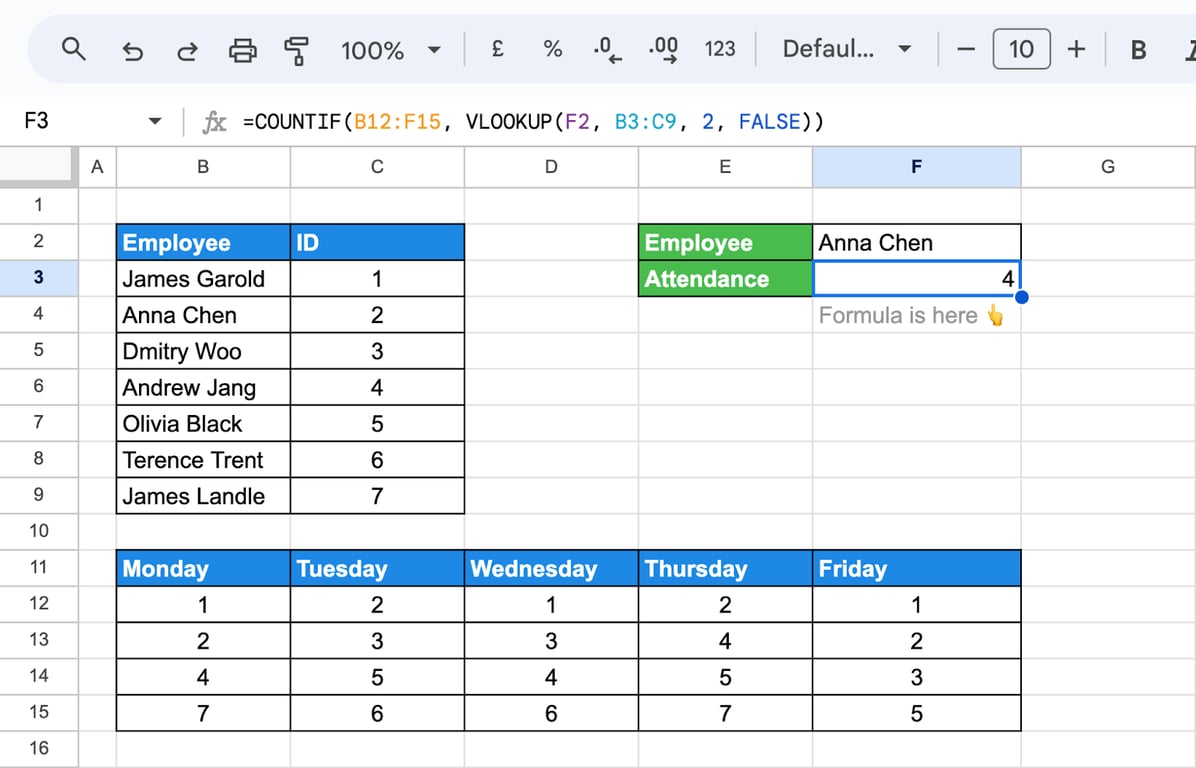Open more number formats 123
The image size is (1196, 768).
tap(719, 50)
